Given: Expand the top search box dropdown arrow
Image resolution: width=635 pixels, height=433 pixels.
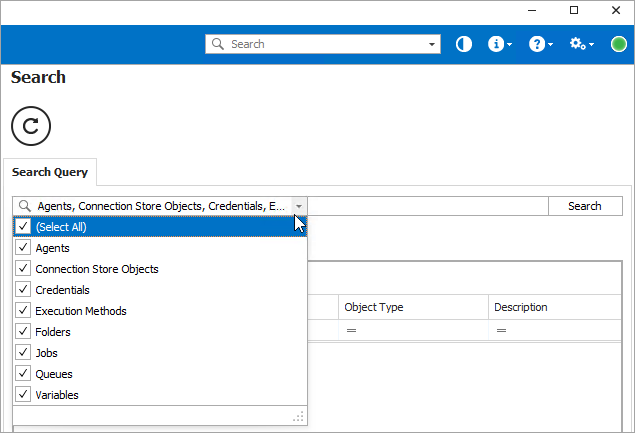Looking at the screenshot, I should coord(432,44).
